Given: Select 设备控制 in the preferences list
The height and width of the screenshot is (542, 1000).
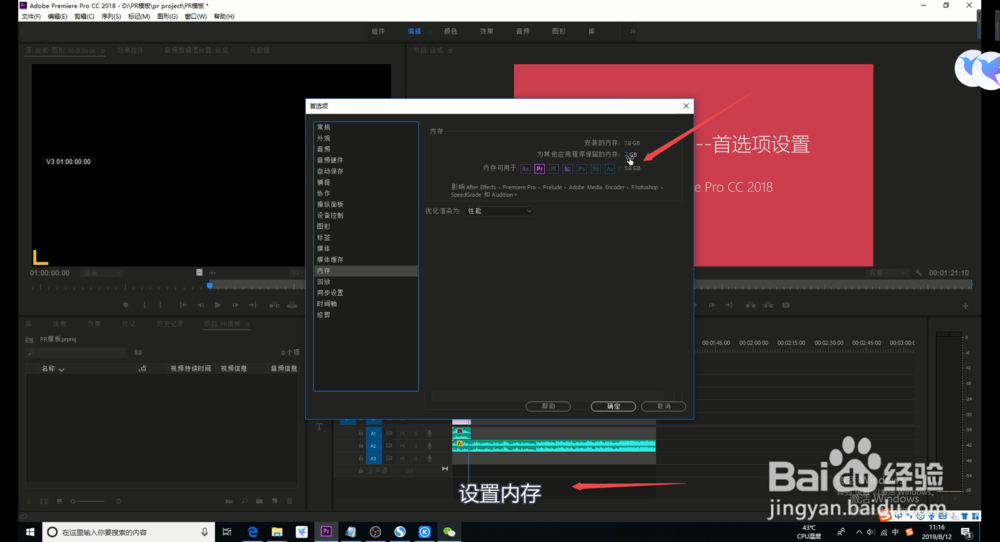Looking at the screenshot, I should pos(330,216).
